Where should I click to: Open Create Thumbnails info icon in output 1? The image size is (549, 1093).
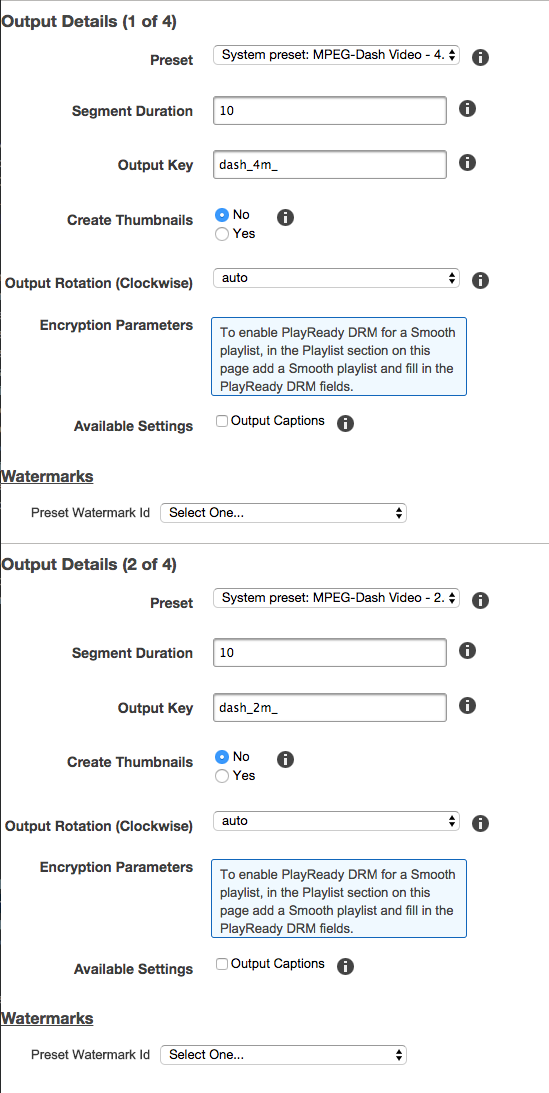tap(285, 217)
